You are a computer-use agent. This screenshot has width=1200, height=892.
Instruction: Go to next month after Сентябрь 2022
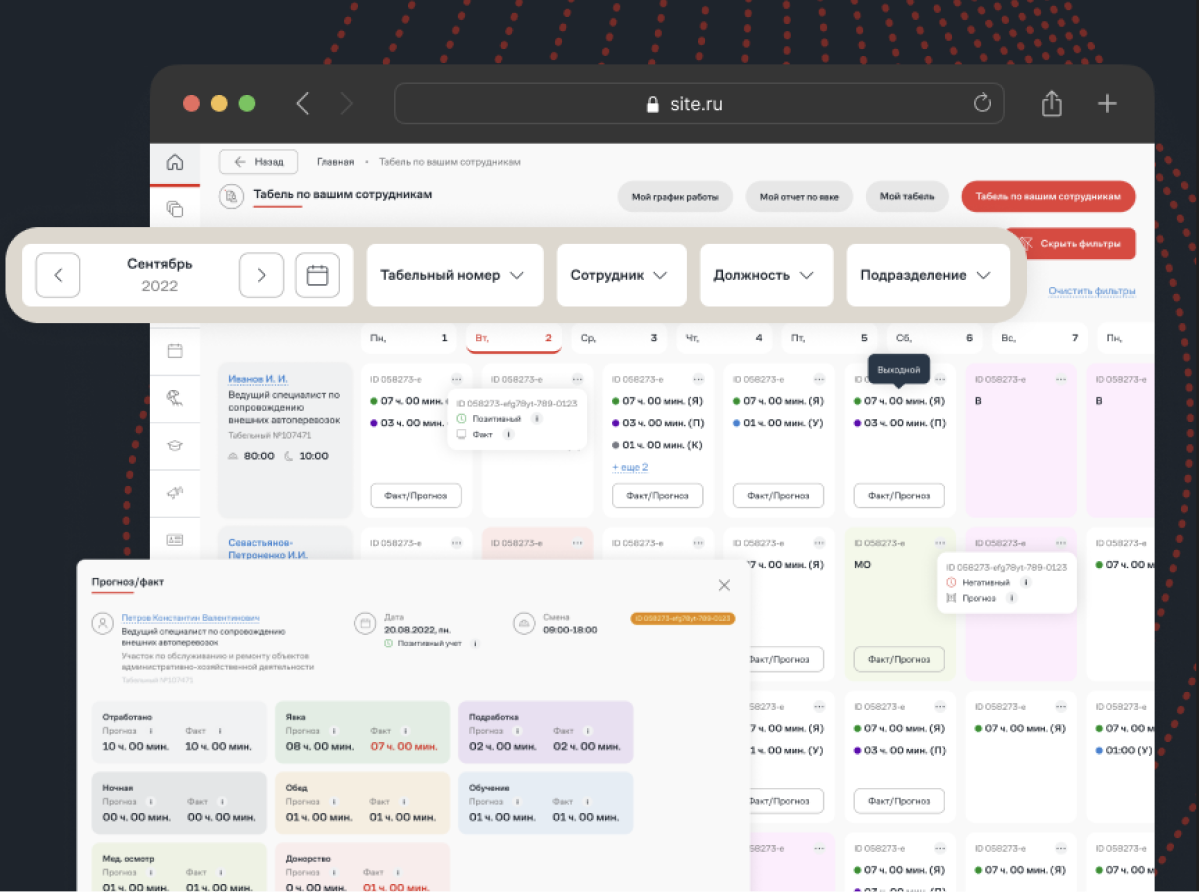click(261, 275)
